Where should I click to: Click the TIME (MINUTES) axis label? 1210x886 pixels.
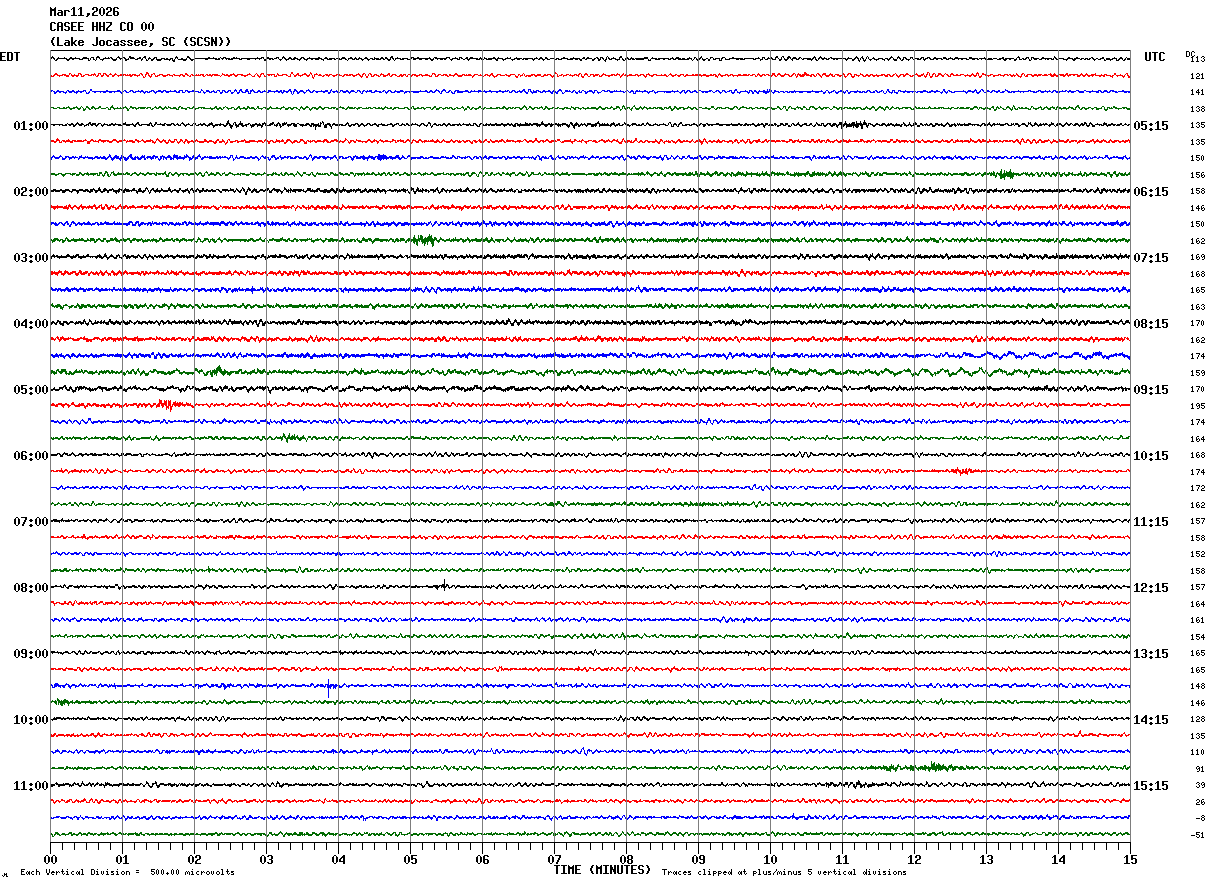point(602,870)
